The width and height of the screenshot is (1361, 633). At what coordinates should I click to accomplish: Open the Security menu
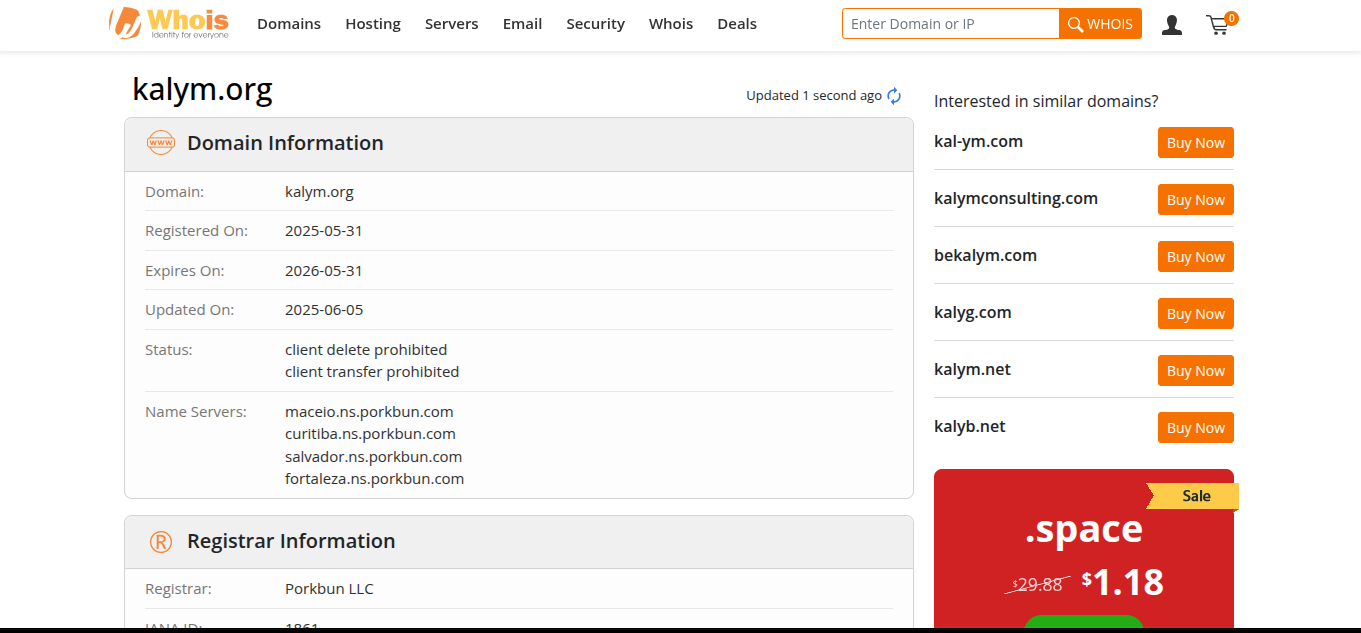(595, 24)
